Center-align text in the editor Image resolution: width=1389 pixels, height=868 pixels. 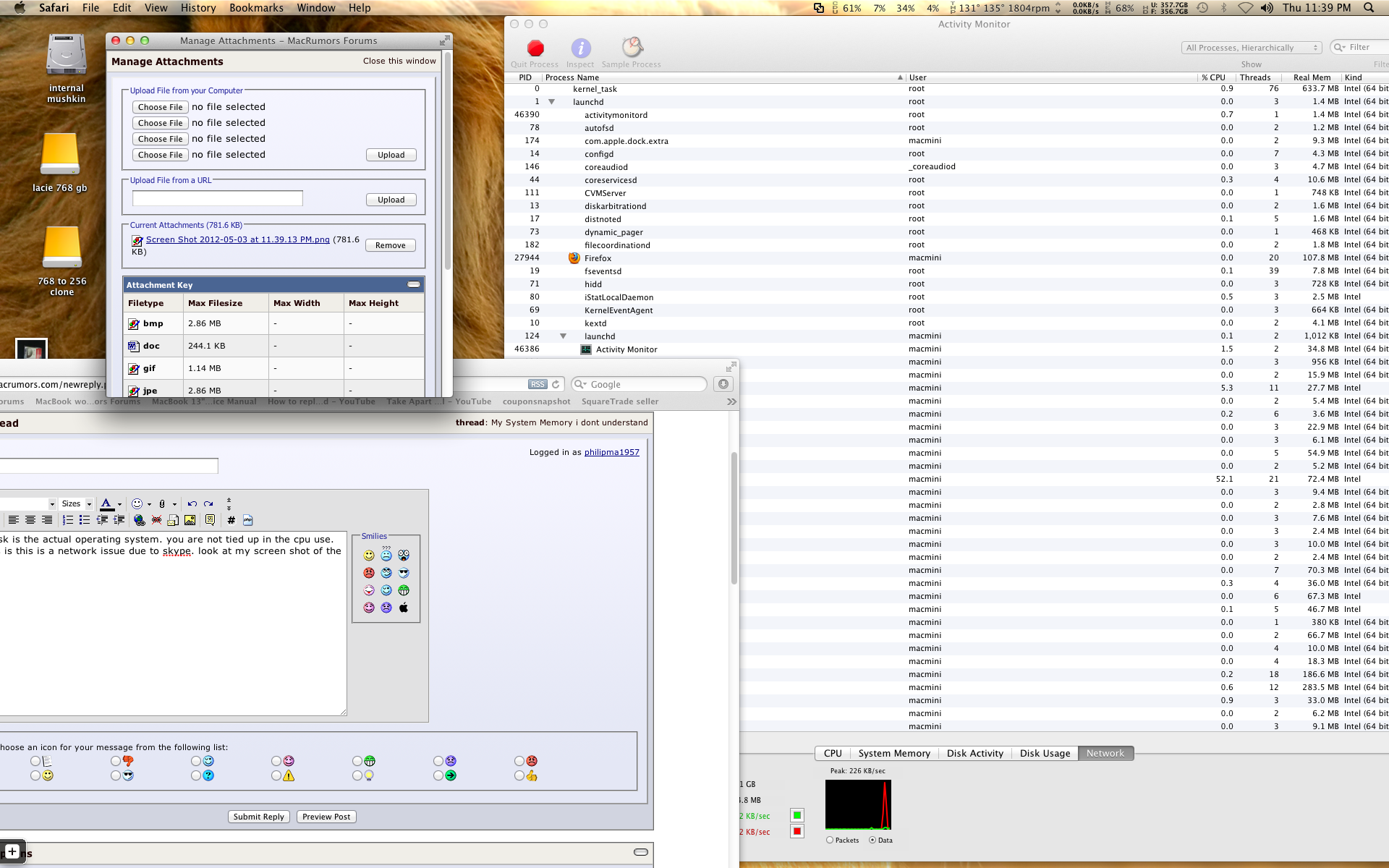(30, 520)
